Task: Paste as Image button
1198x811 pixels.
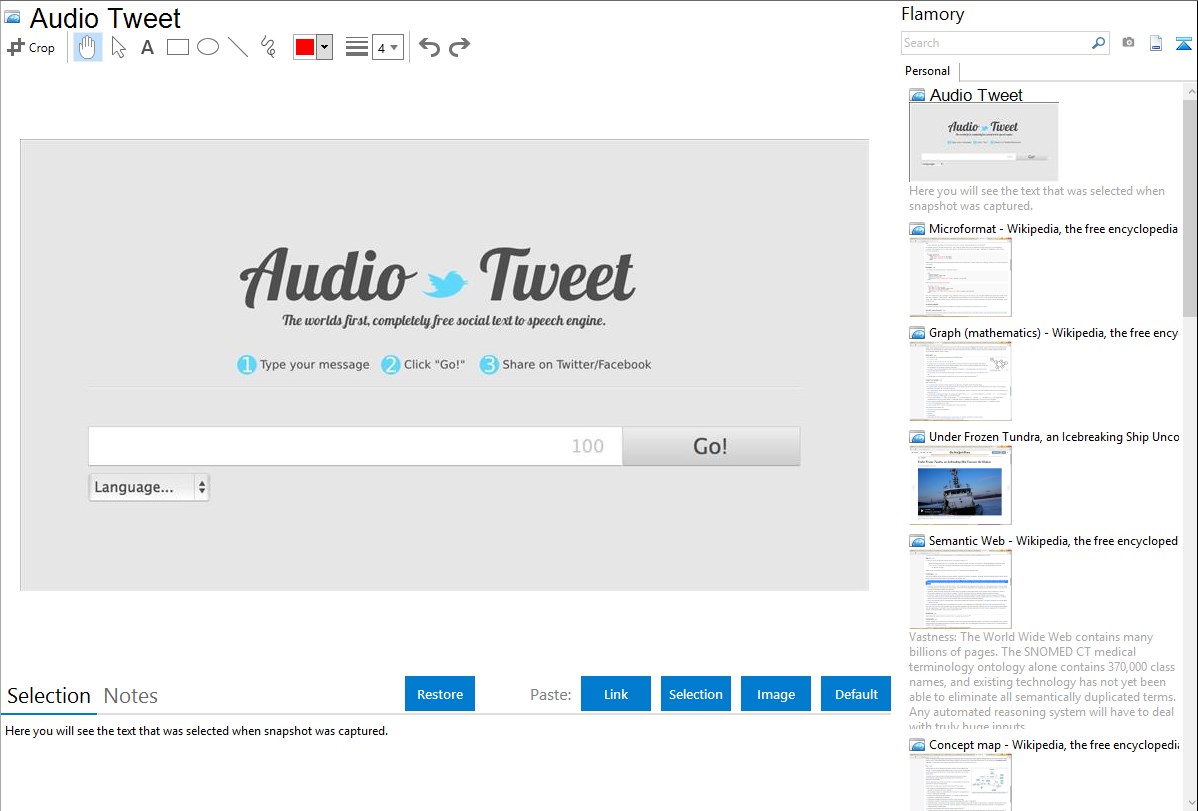Action: coord(775,694)
